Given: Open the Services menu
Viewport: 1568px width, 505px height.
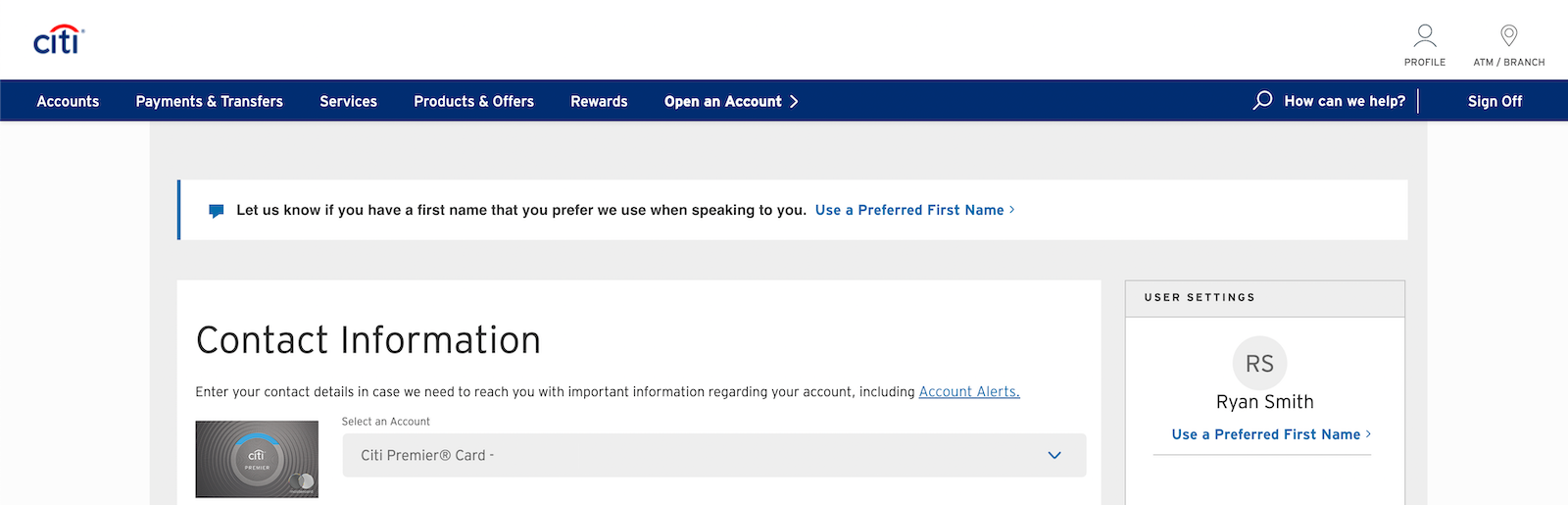Looking at the screenshot, I should coord(348,102).
